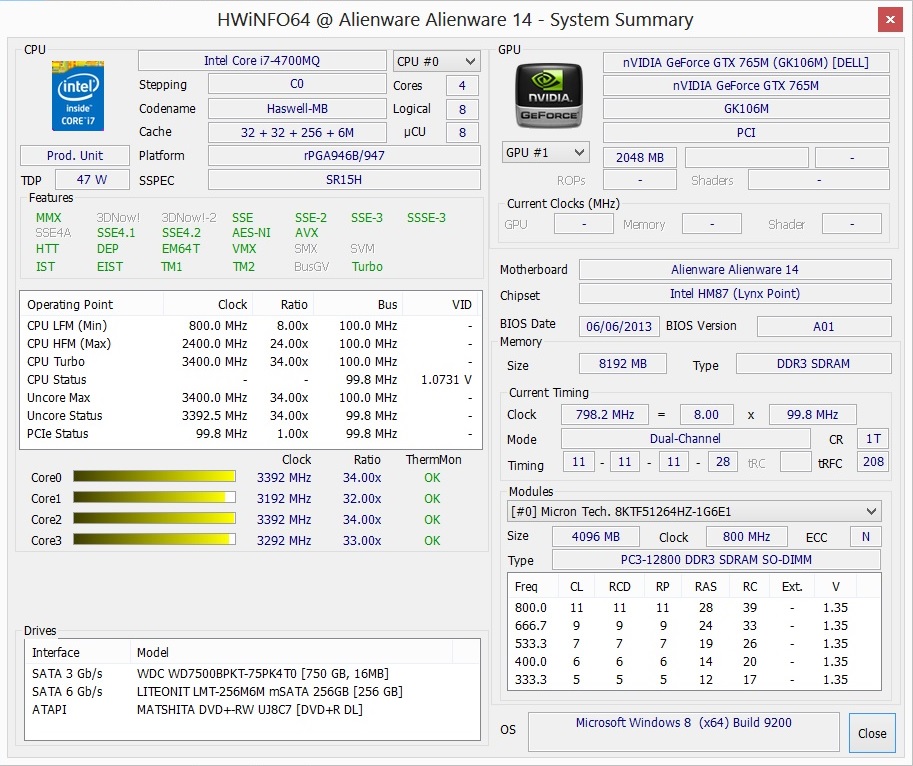Open the CPU #0 selector dropdown
This screenshot has height=766, width=913.
click(x=437, y=61)
